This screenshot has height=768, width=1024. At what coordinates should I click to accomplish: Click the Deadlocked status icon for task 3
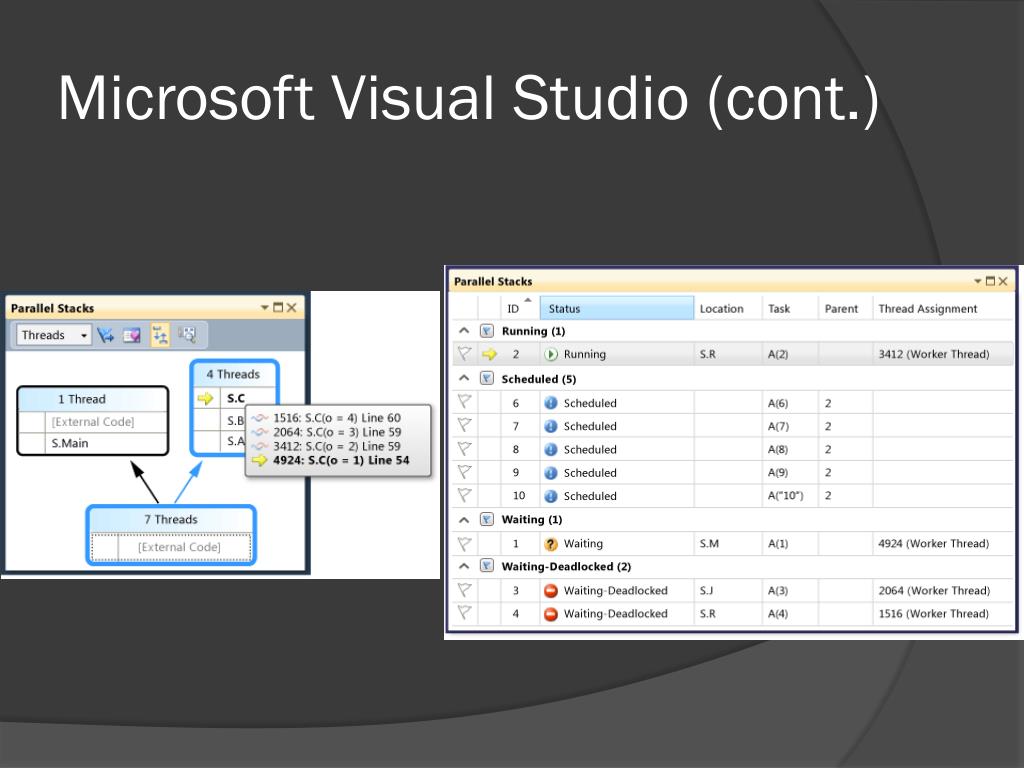[x=551, y=591]
